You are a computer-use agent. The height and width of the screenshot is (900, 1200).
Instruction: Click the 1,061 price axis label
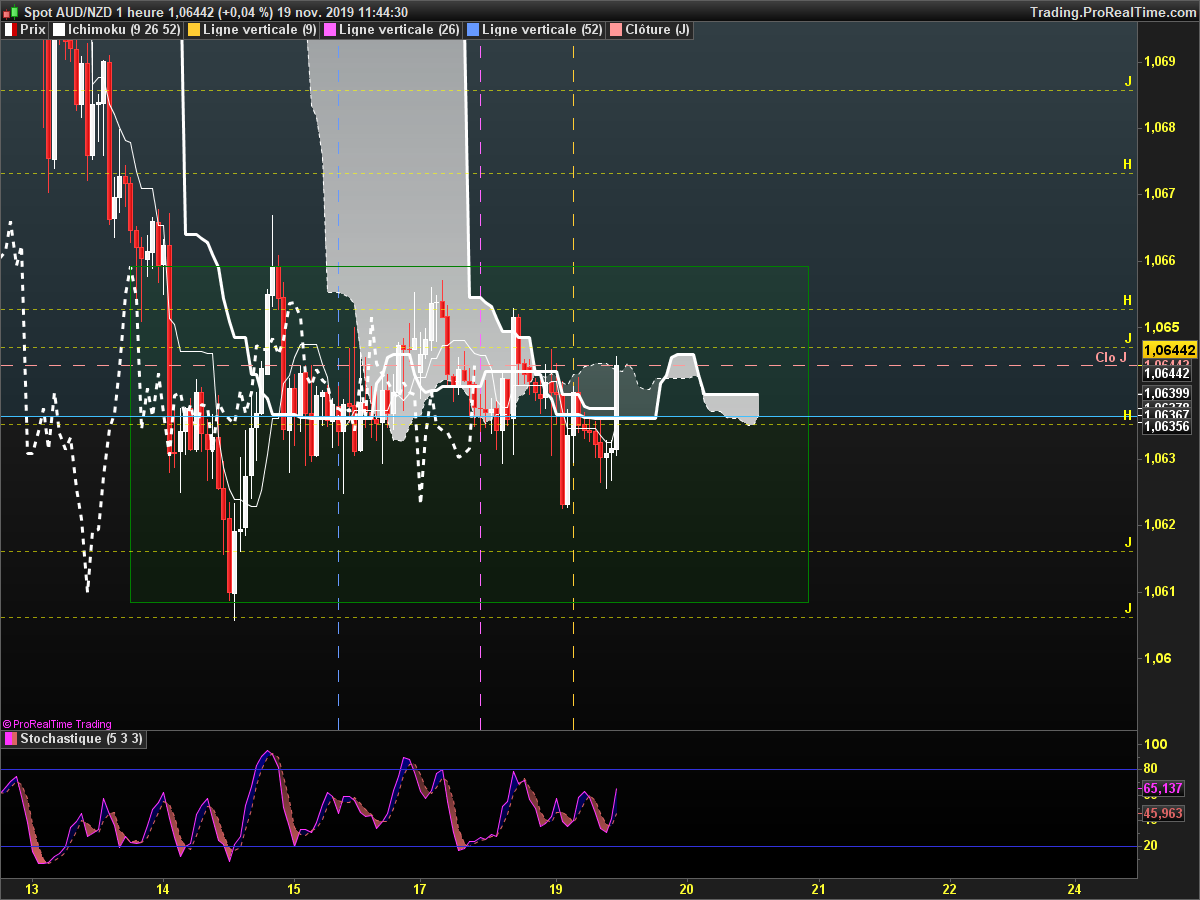coord(1160,591)
